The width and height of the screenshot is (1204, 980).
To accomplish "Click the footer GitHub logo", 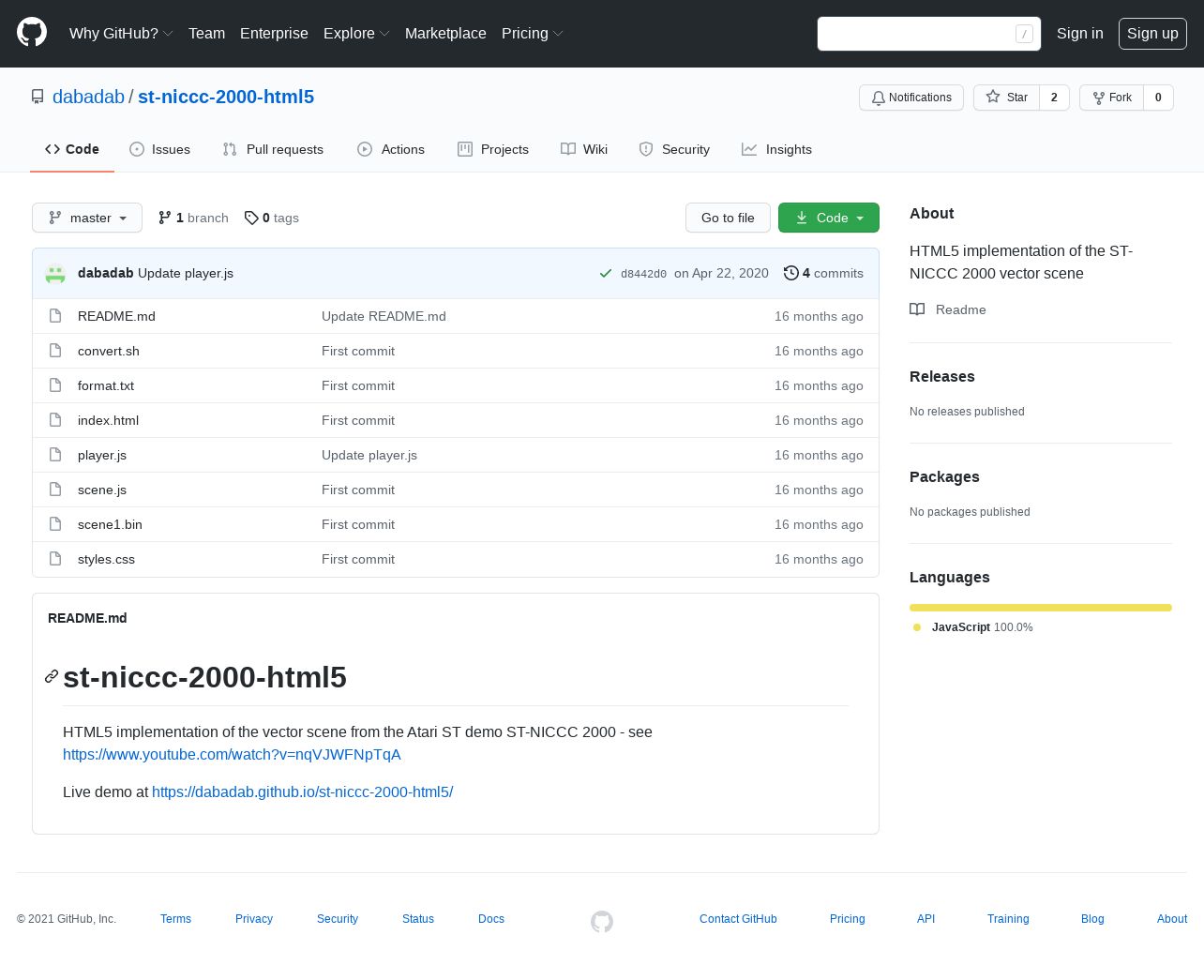I will tap(602, 922).
